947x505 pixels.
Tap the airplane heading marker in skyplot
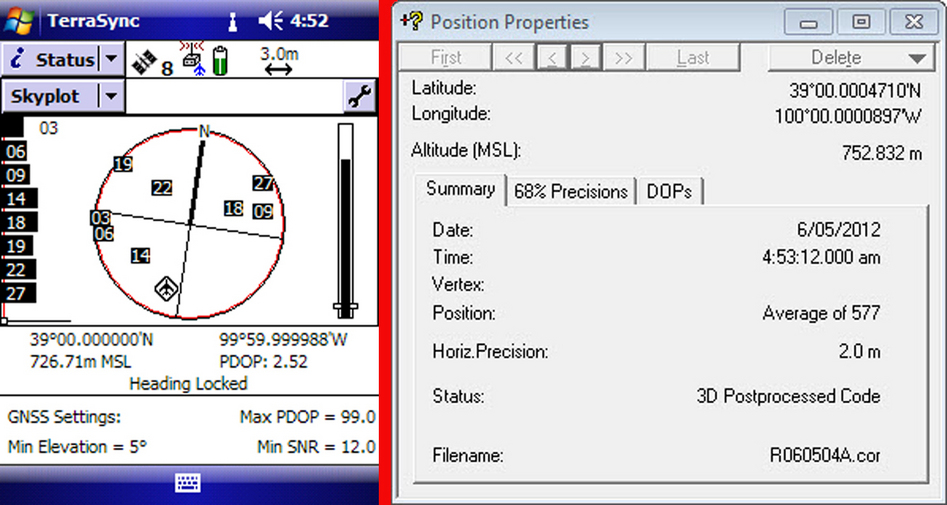pyautogui.click(x=165, y=288)
